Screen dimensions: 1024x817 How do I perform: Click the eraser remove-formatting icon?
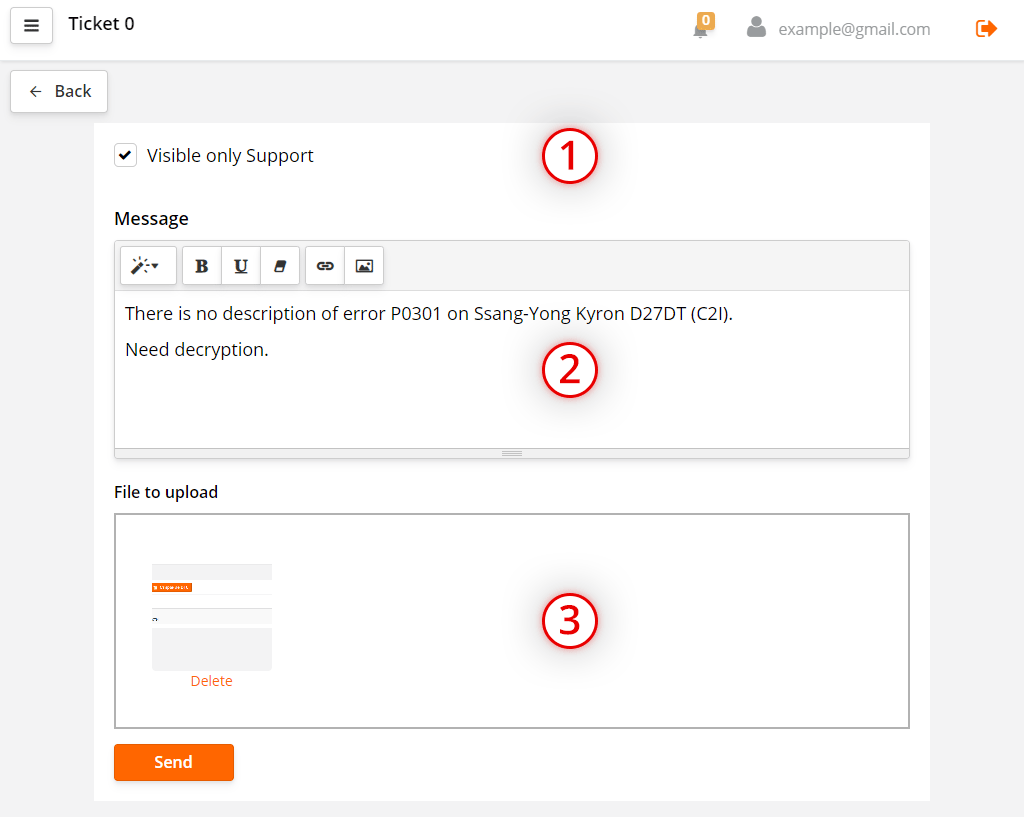pyautogui.click(x=280, y=266)
